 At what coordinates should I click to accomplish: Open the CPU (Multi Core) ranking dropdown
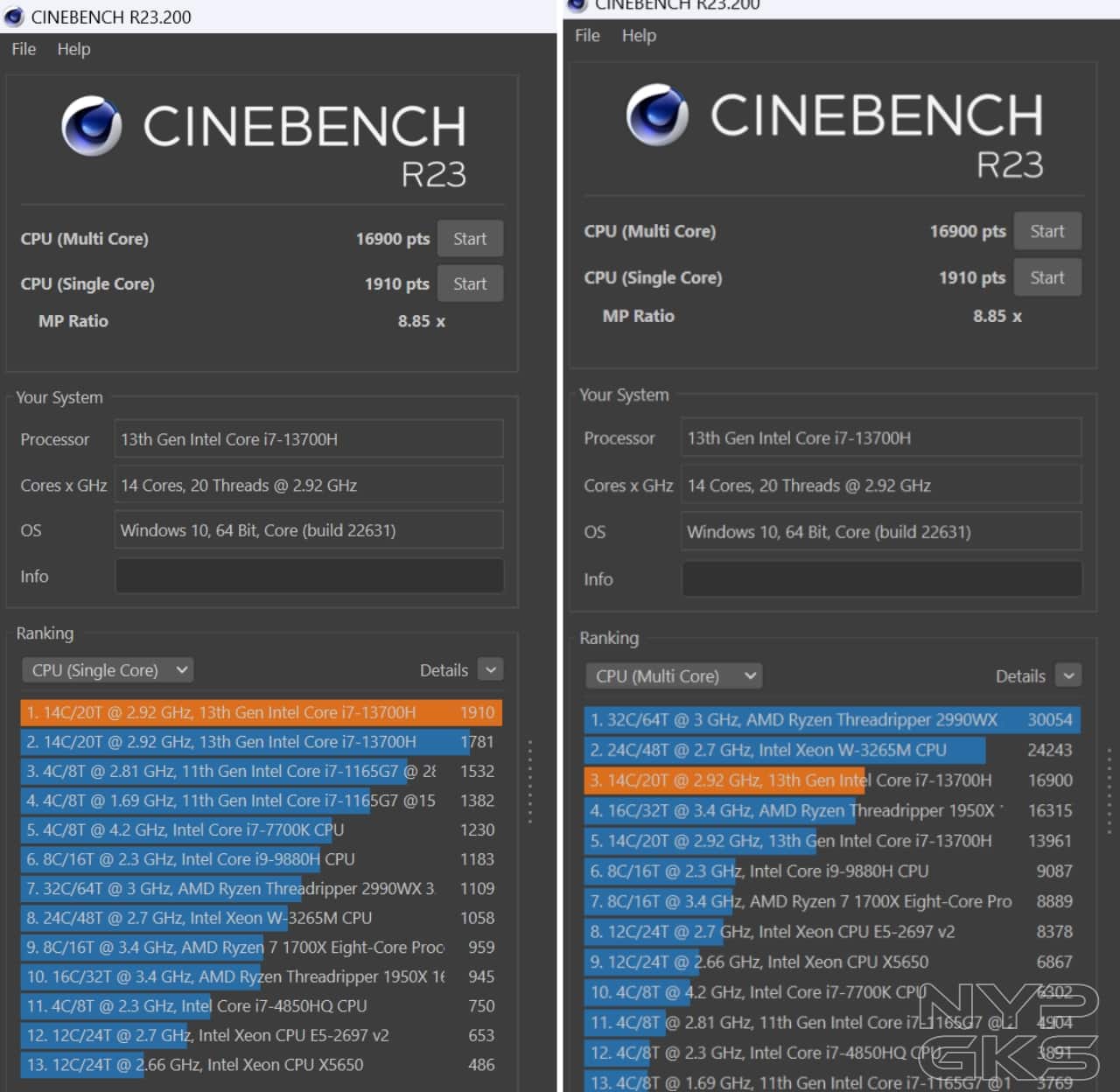tap(674, 675)
